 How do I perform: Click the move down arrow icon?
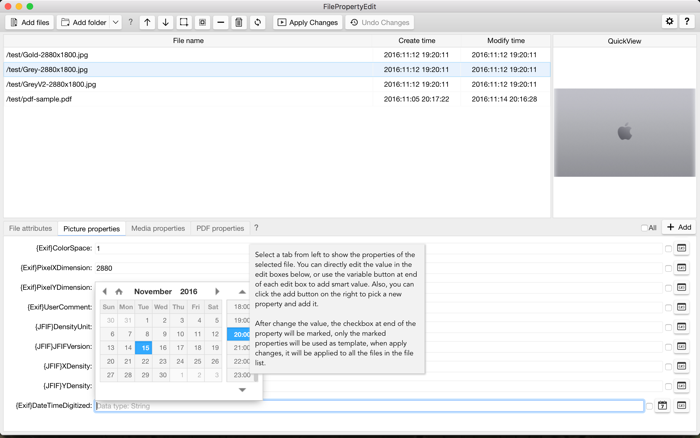point(166,22)
